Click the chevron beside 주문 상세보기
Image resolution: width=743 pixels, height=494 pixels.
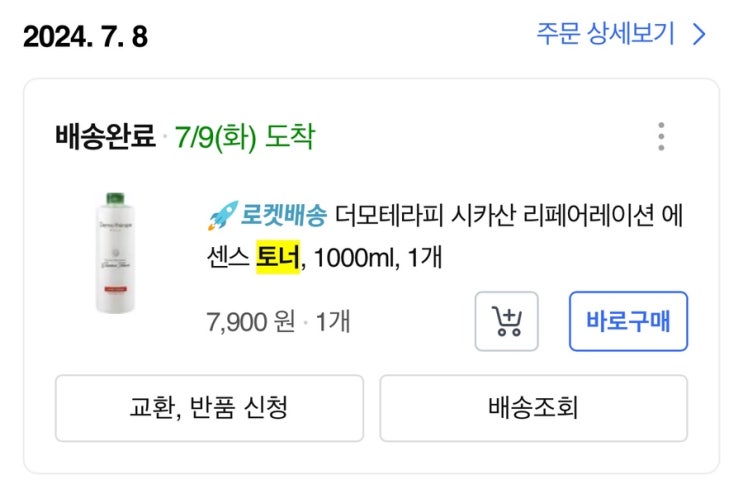coord(699,36)
